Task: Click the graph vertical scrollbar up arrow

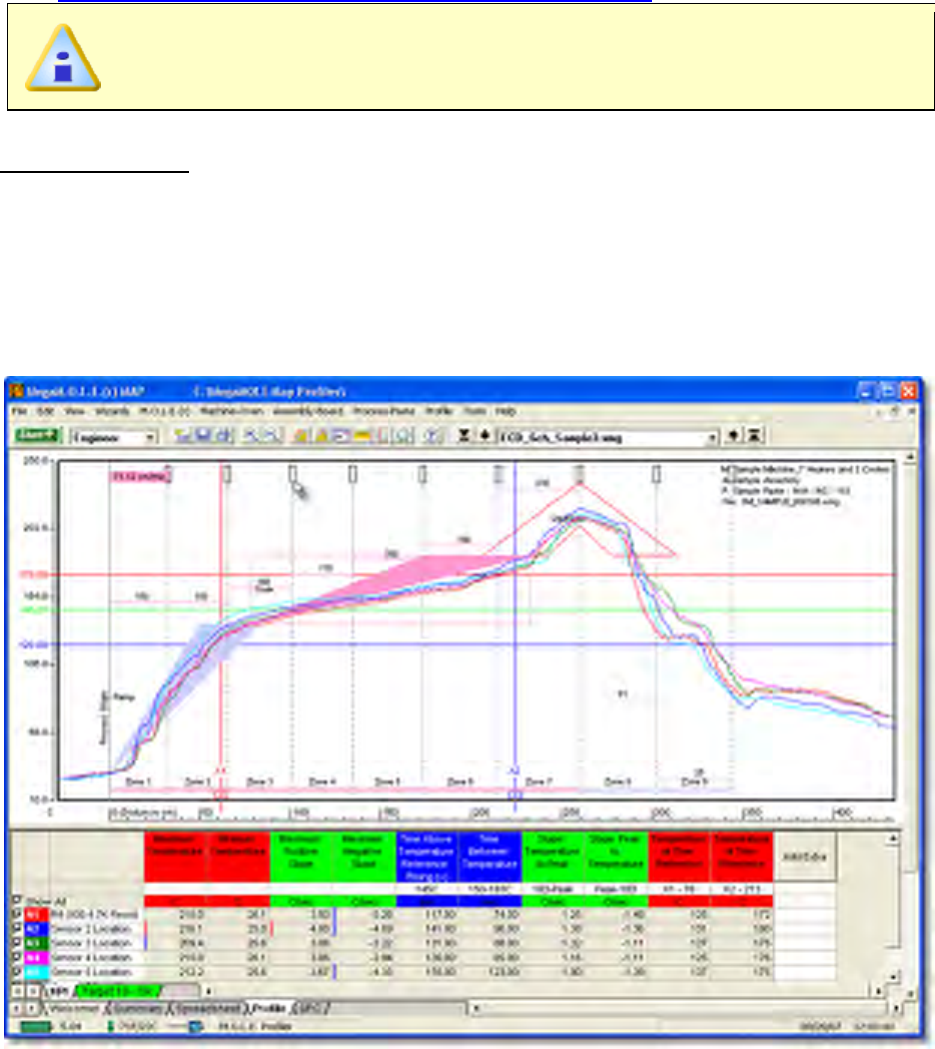Action: coord(910,458)
